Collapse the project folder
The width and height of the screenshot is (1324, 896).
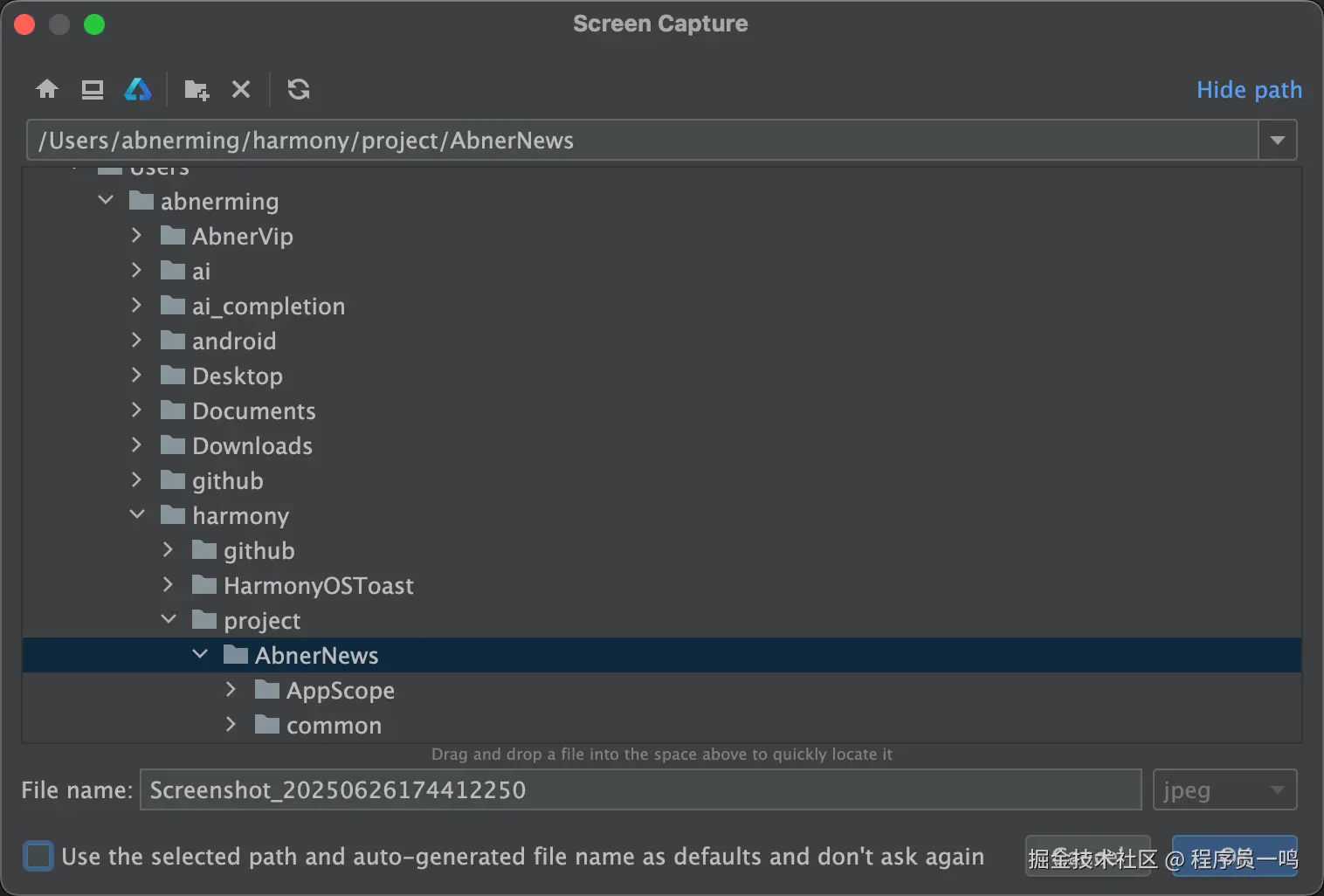(x=169, y=619)
